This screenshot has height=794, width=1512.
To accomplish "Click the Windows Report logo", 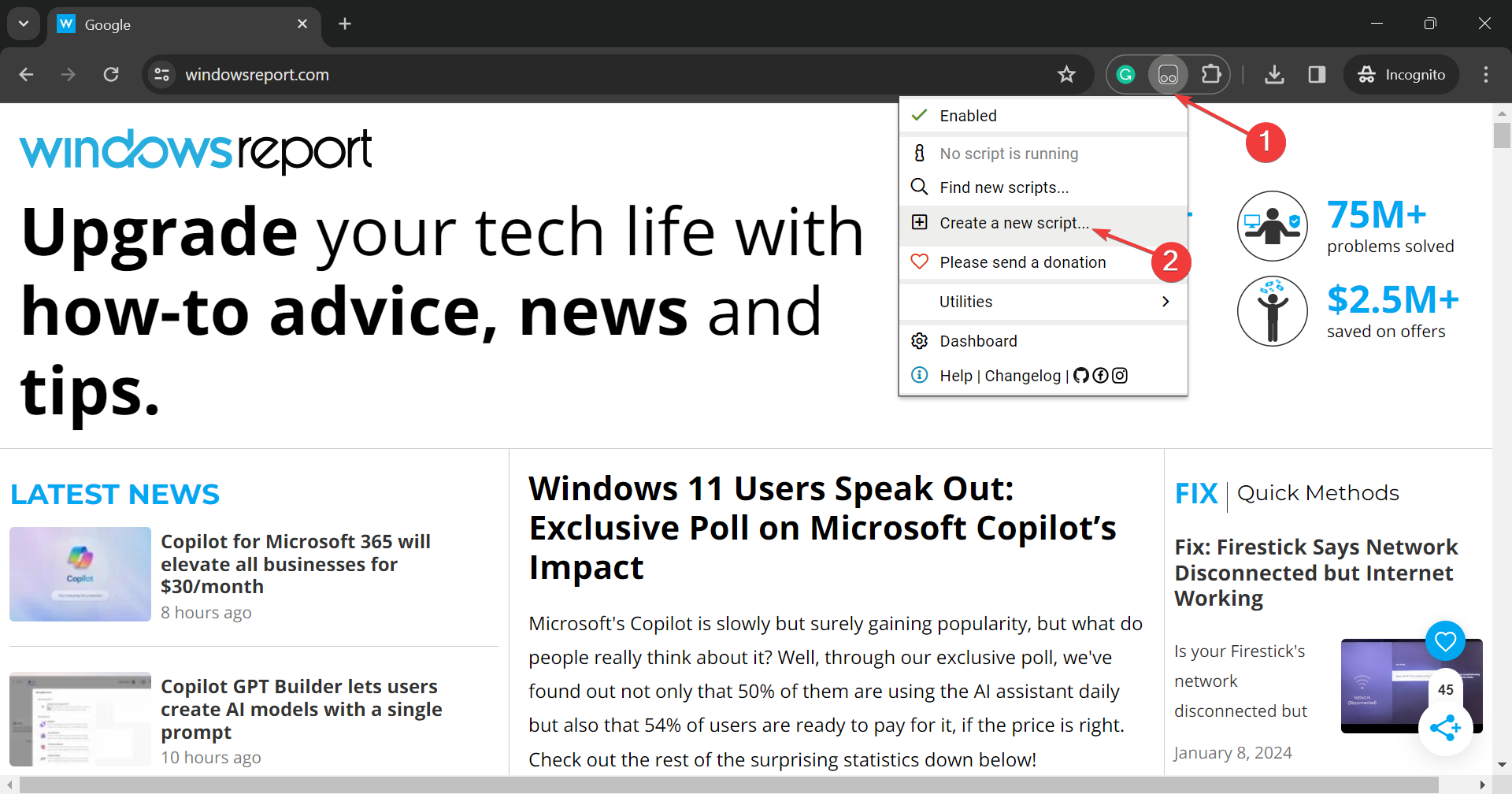I will tap(196, 150).
